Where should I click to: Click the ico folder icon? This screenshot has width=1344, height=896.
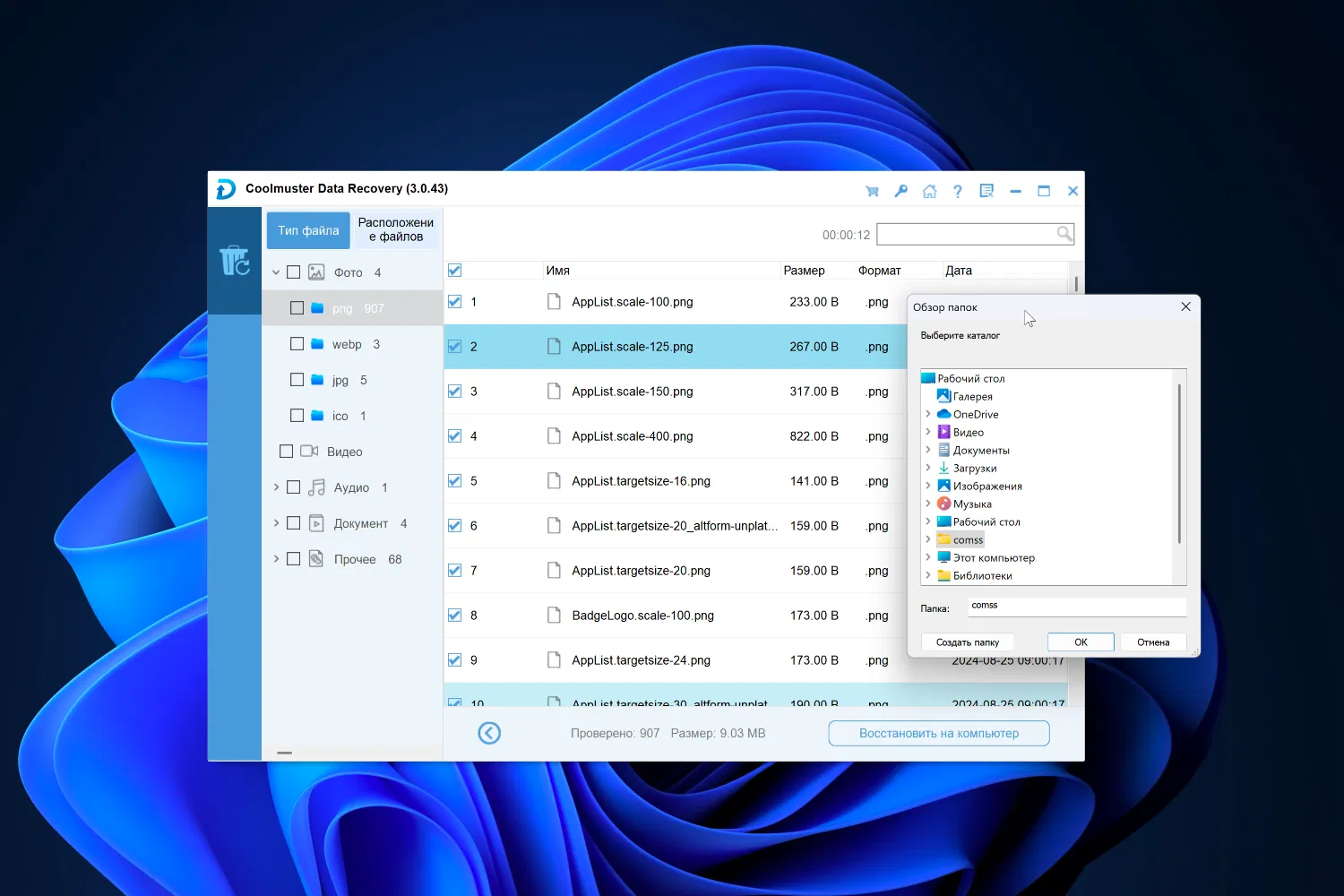point(317,416)
